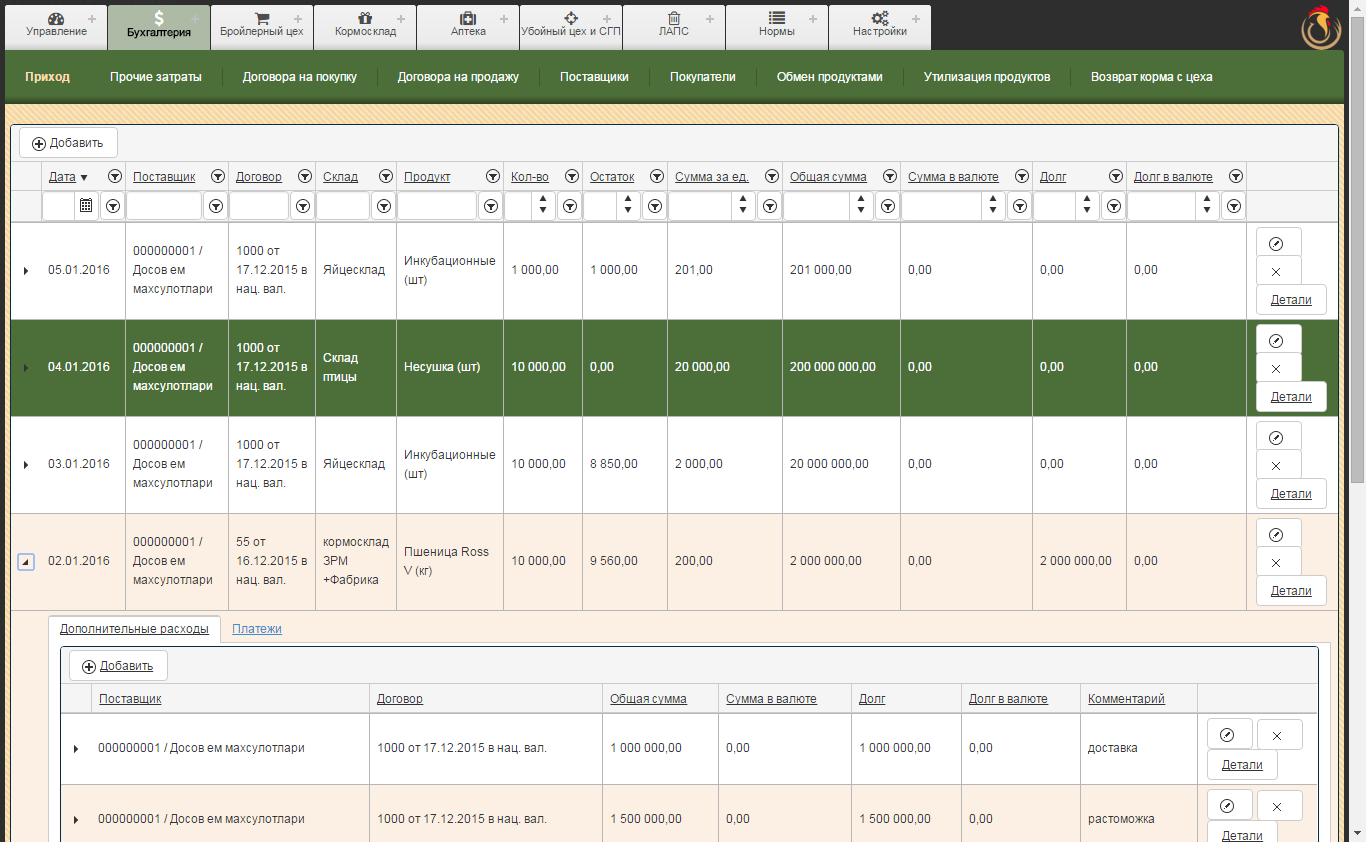Click the Продукт filter text field
Viewport: 1366px width, 842px height.
click(437, 206)
